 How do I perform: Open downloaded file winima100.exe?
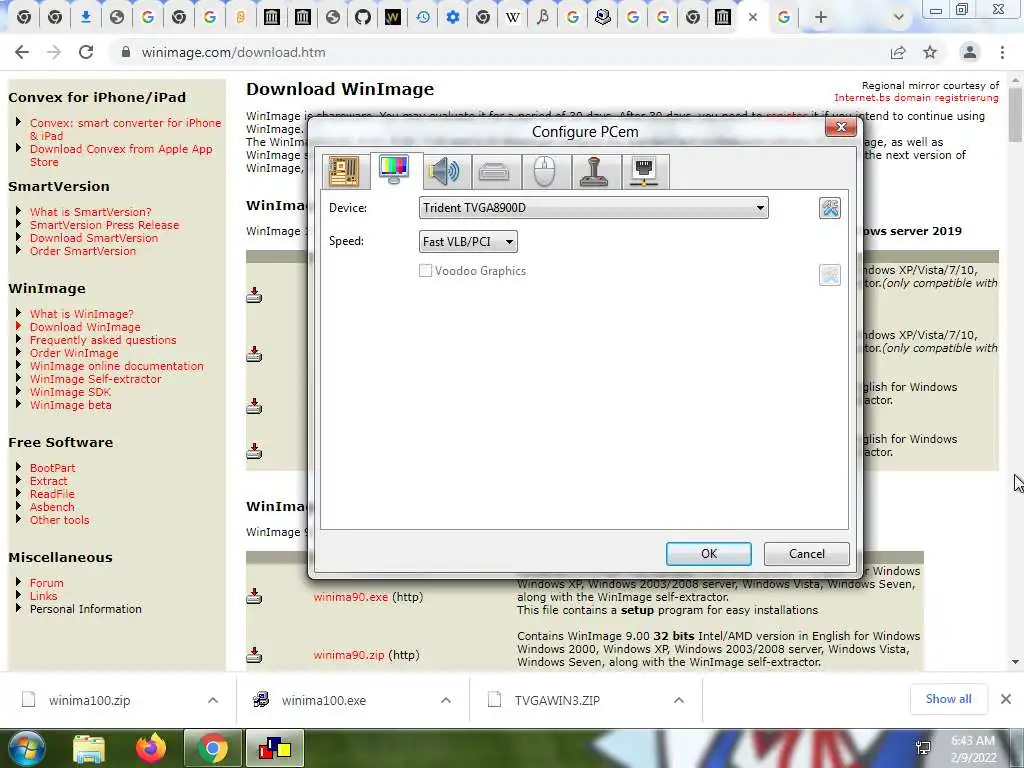pyautogui.click(x=323, y=700)
